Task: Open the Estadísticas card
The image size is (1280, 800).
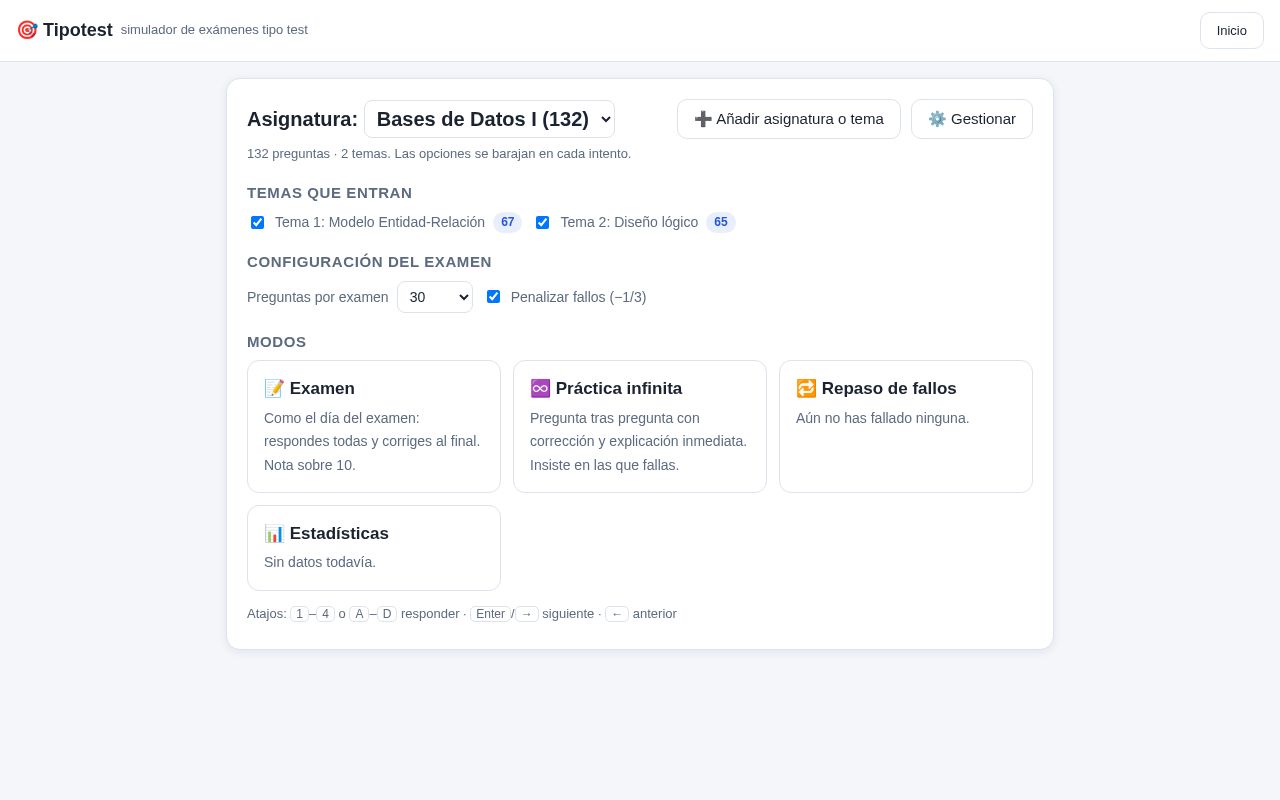Action: coord(374,548)
